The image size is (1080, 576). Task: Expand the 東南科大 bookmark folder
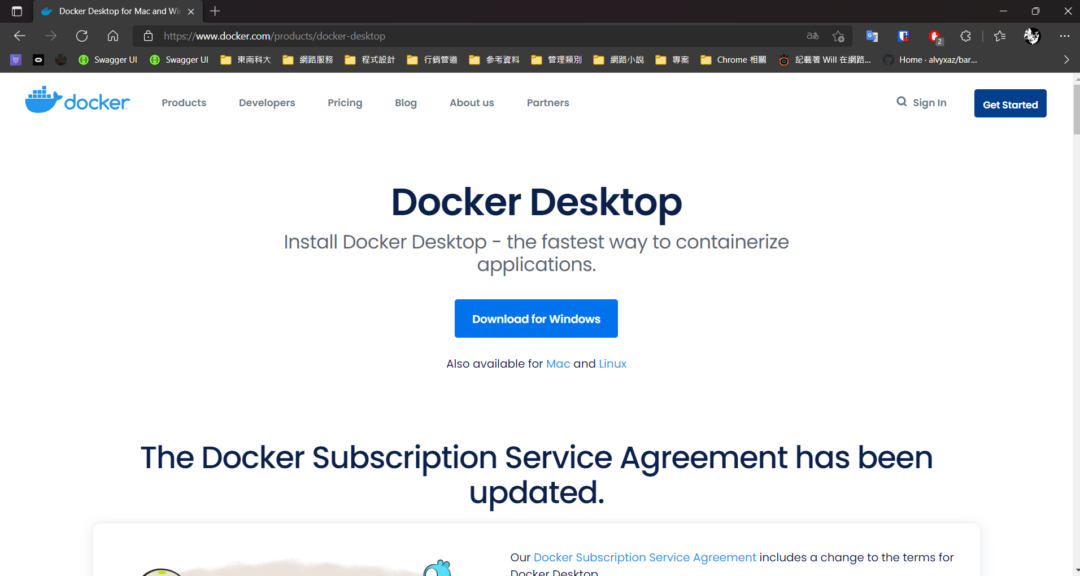click(246, 60)
